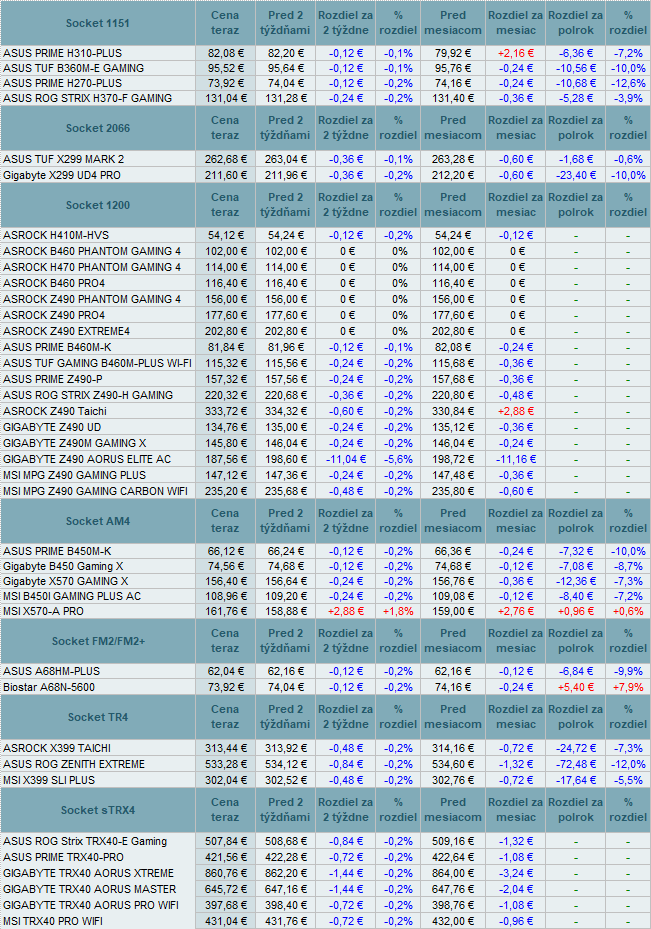Select GIGABYTE TRX40 AORUS XTREME name
This screenshot has height=929, width=651.
click(89, 873)
